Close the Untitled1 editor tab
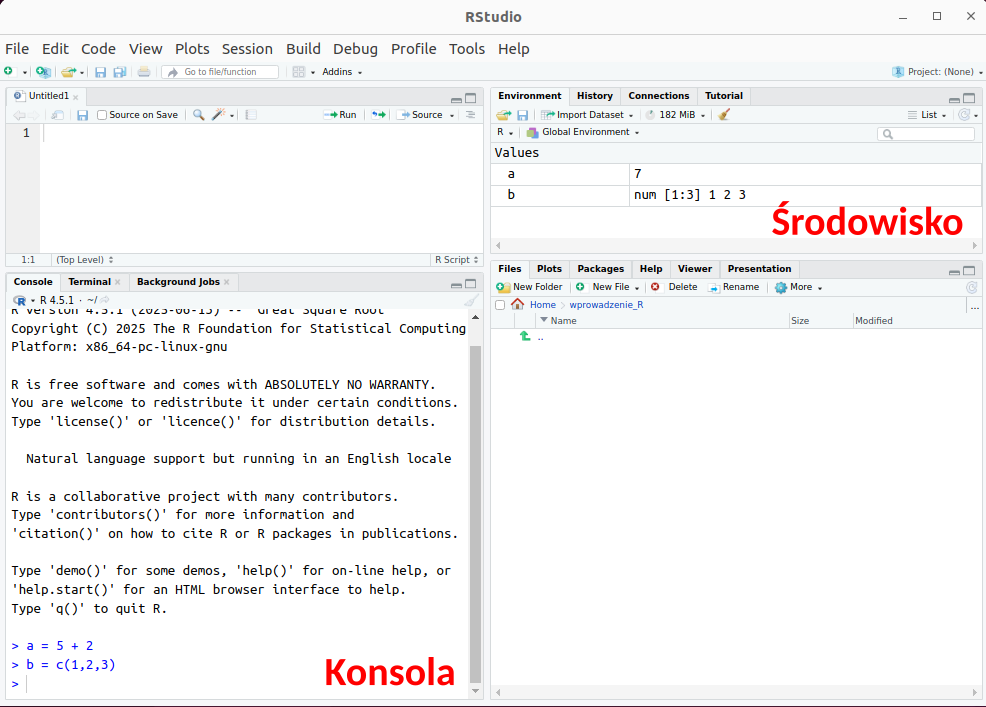 point(75,97)
